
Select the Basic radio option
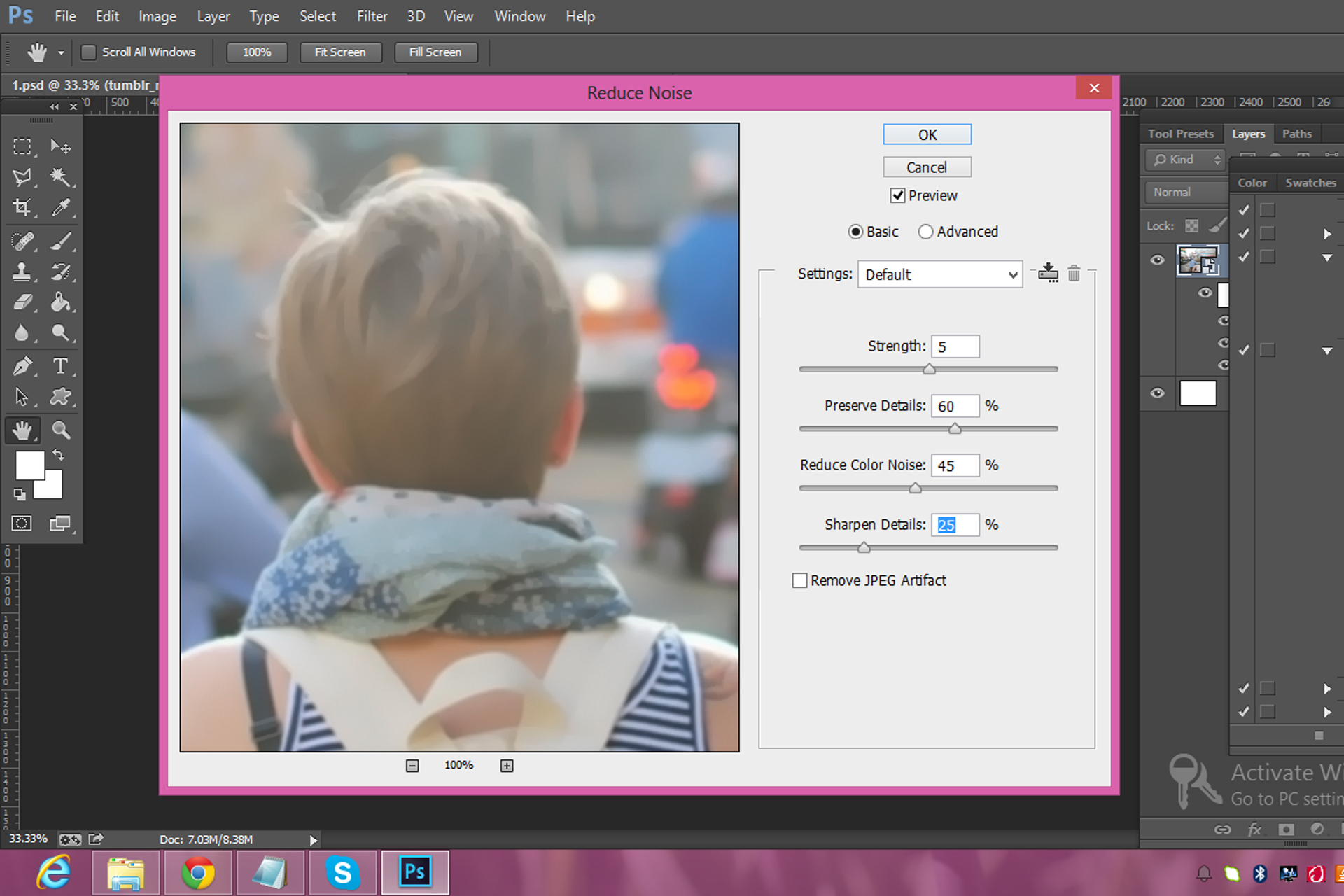(855, 232)
